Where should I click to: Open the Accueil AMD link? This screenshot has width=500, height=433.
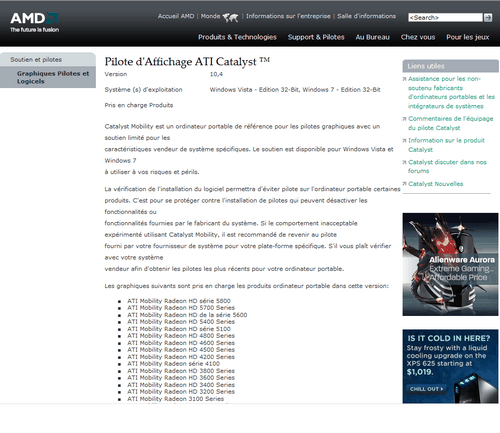[x=176, y=16]
